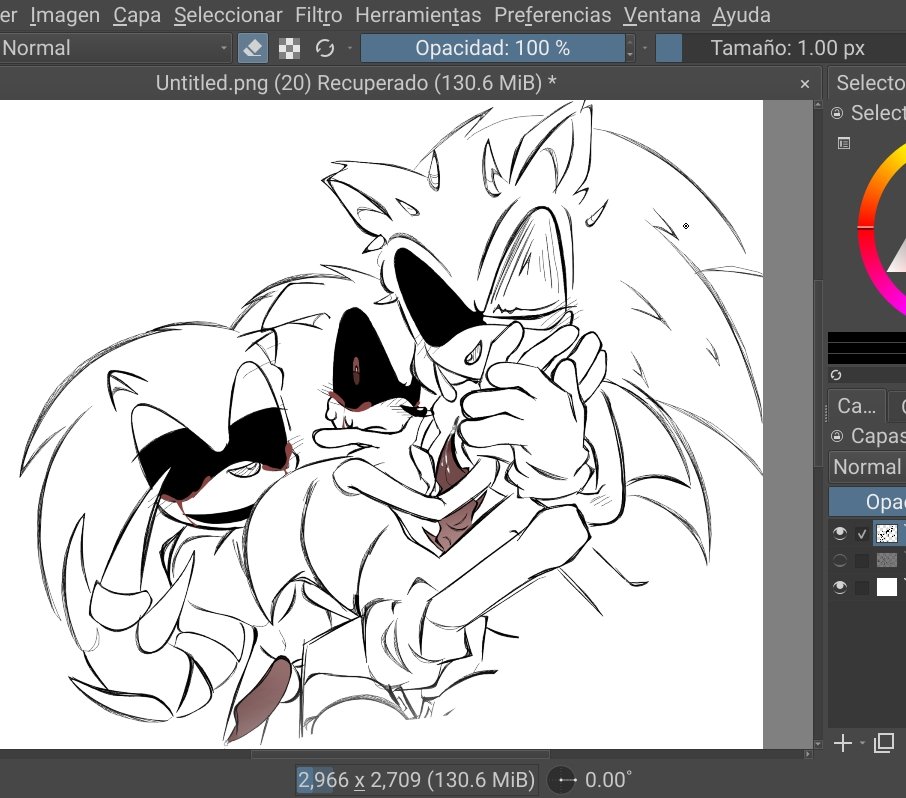Switch to the Ca... docker tab
906x798 pixels.
(x=856, y=406)
